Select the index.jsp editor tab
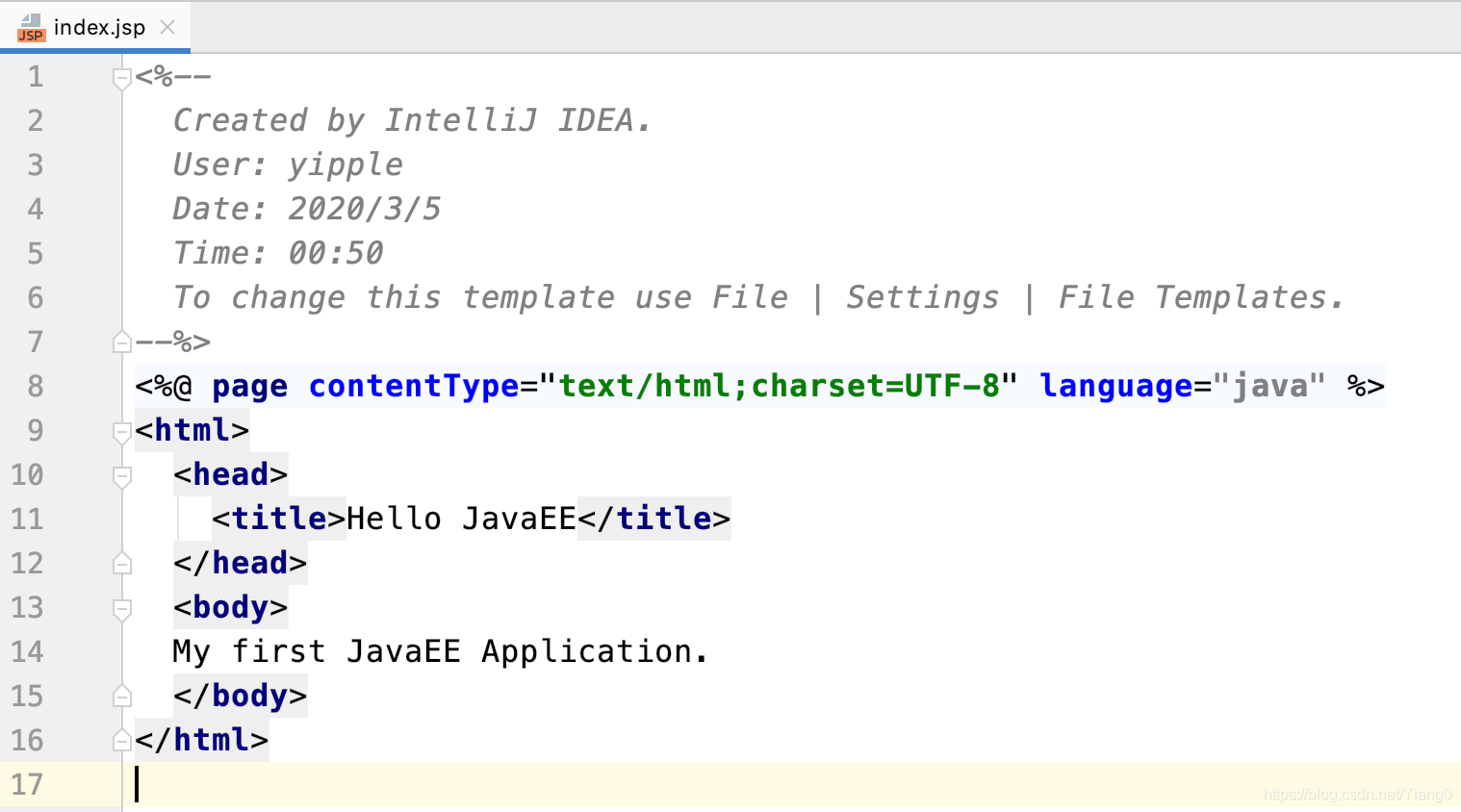The height and width of the screenshot is (812, 1461). click(95, 27)
